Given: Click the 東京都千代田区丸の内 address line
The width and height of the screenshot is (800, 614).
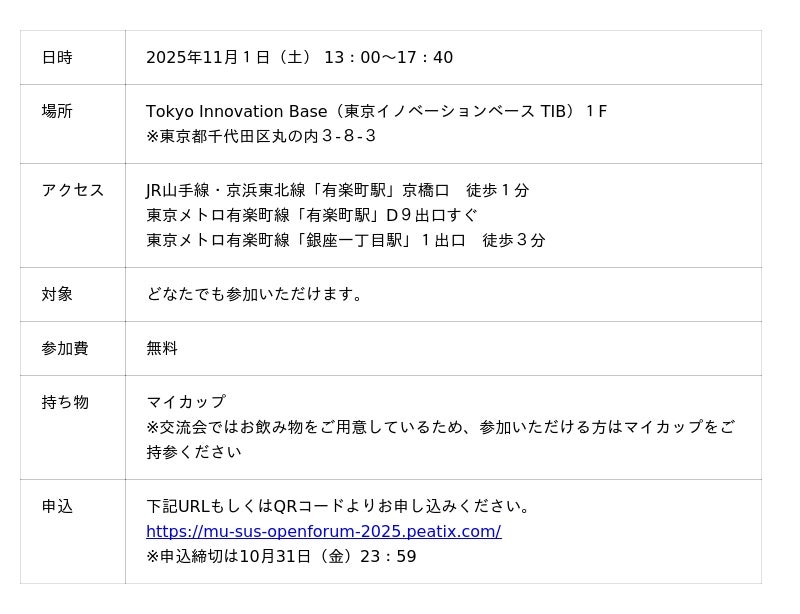Looking at the screenshot, I should tap(261, 136).
